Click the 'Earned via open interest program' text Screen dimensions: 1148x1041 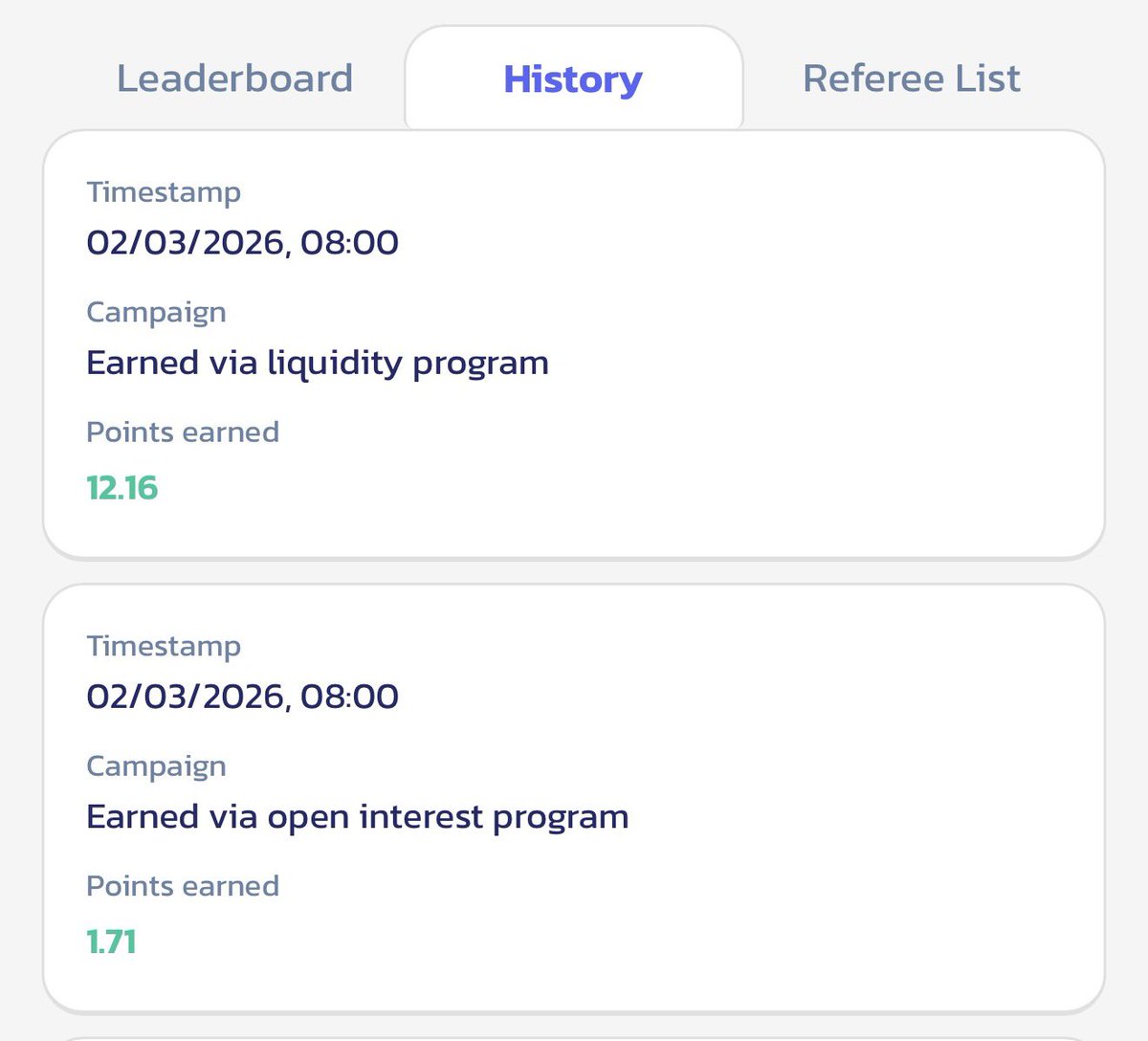(x=357, y=817)
